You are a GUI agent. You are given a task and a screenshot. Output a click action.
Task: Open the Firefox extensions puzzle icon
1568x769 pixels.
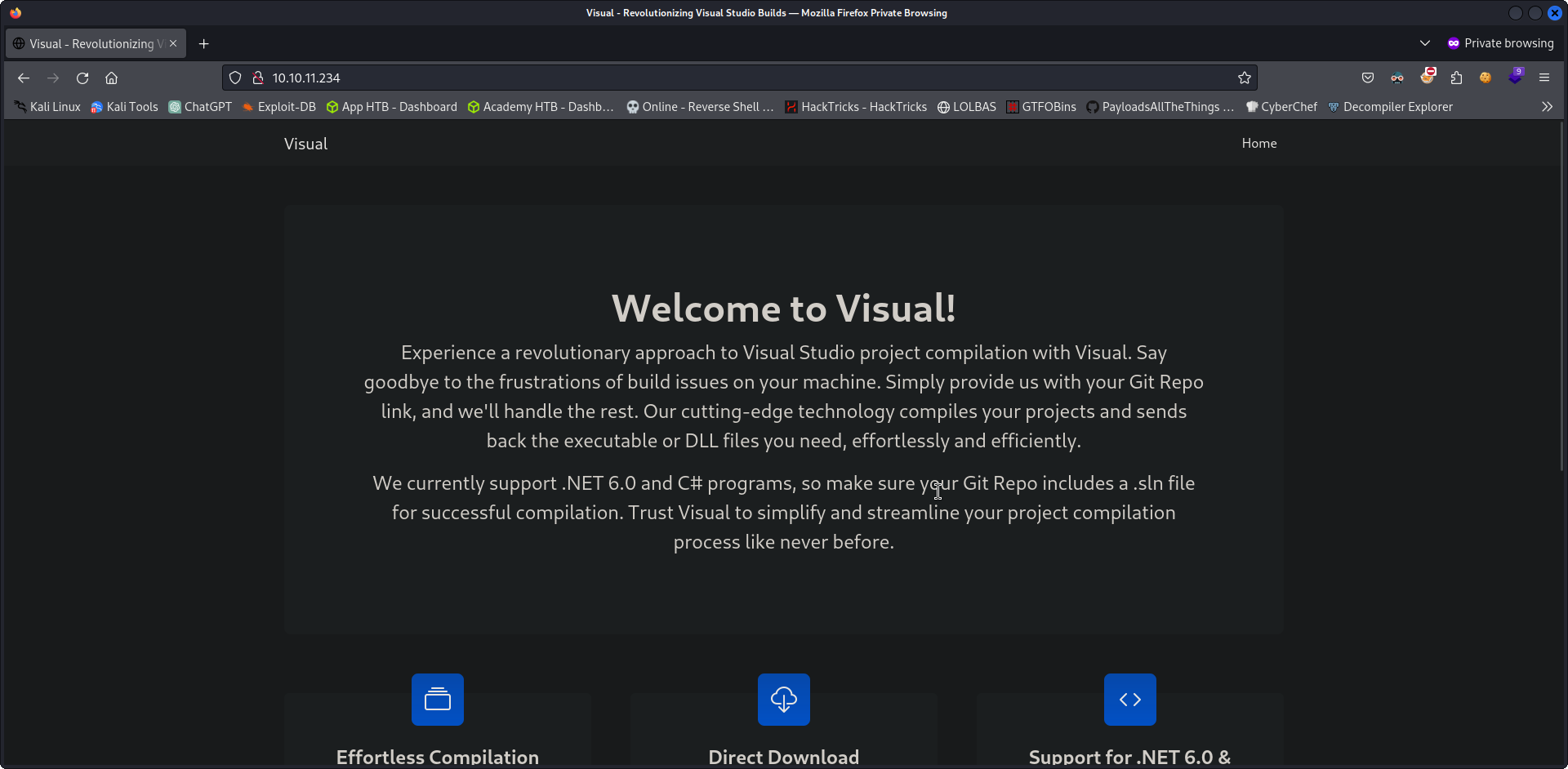[x=1457, y=78]
